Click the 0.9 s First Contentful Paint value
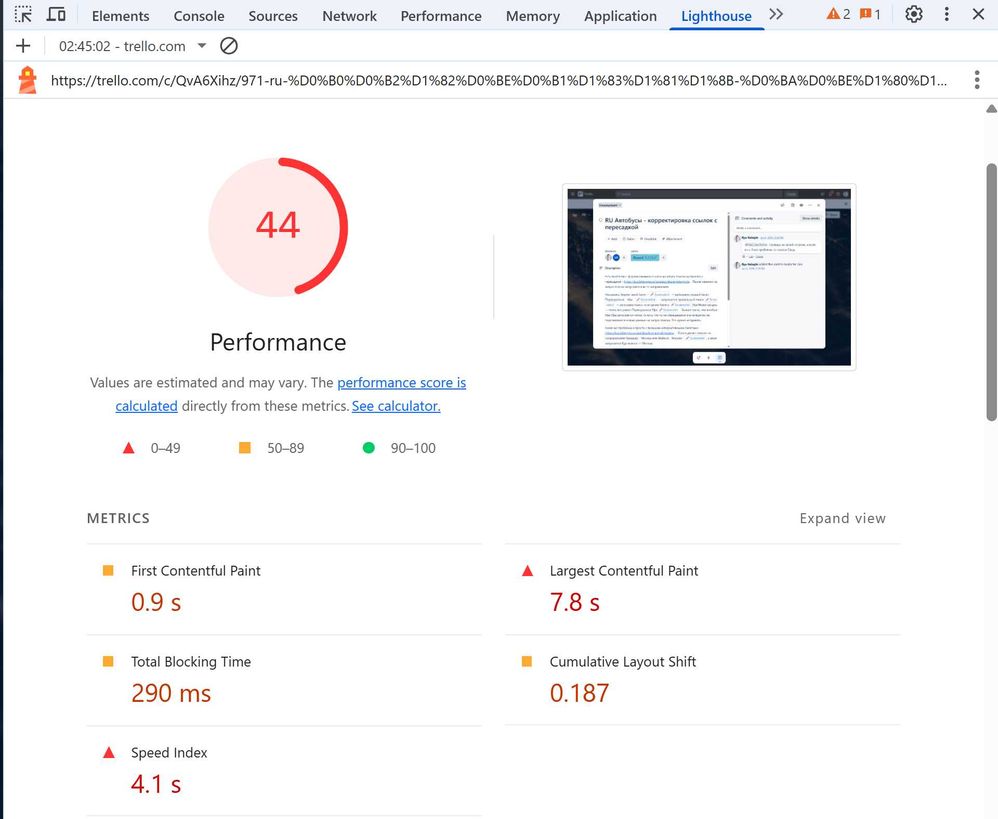Image resolution: width=998 pixels, height=819 pixels. pos(156,602)
